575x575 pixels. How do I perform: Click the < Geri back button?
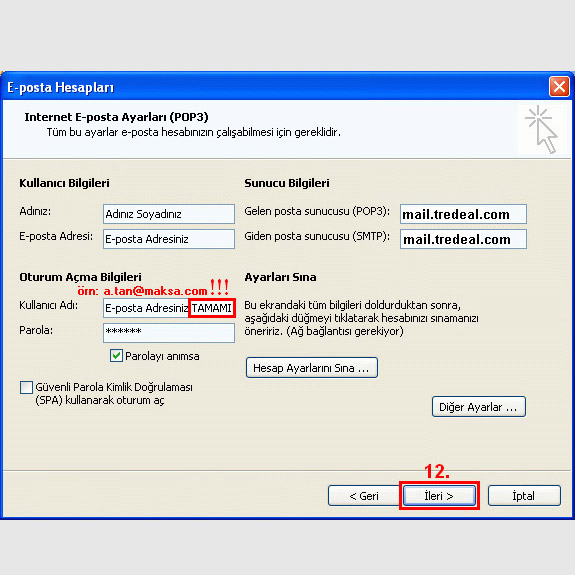tap(364, 496)
